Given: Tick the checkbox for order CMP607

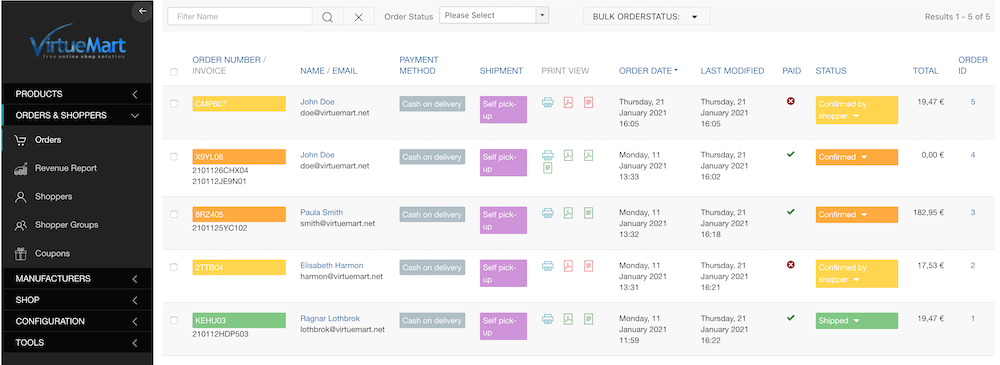Looking at the screenshot, I should (174, 103).
